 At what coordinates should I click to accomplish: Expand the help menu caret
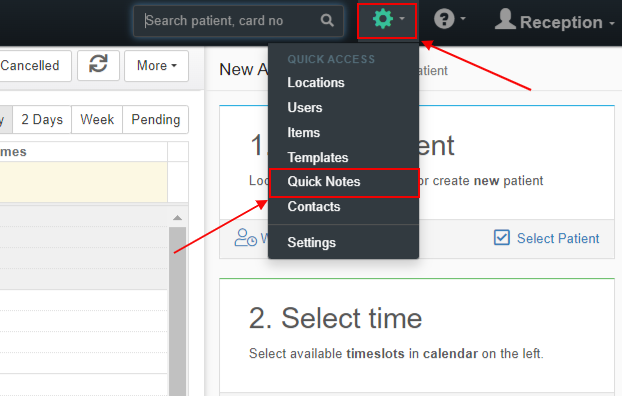coord(463,18)
